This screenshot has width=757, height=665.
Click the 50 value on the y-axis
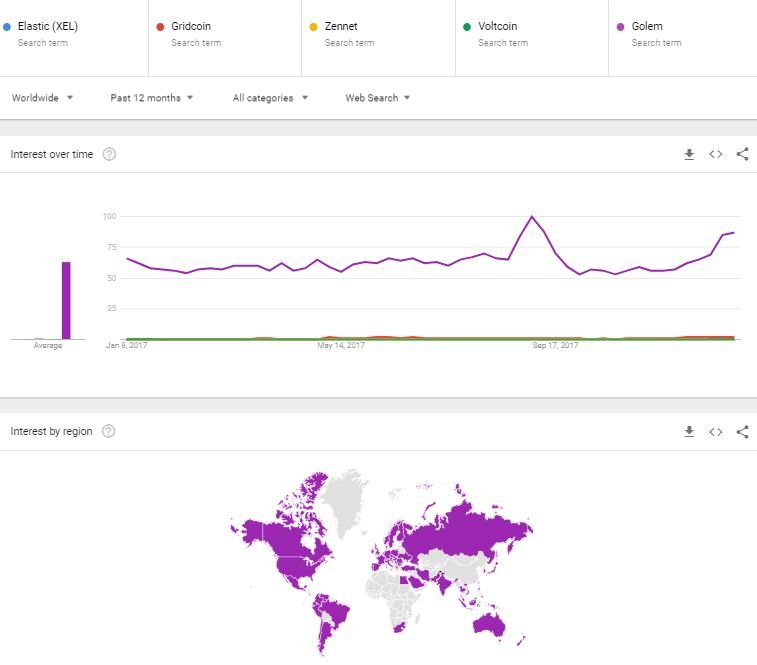pyautogui.click(x=112, y=278)
